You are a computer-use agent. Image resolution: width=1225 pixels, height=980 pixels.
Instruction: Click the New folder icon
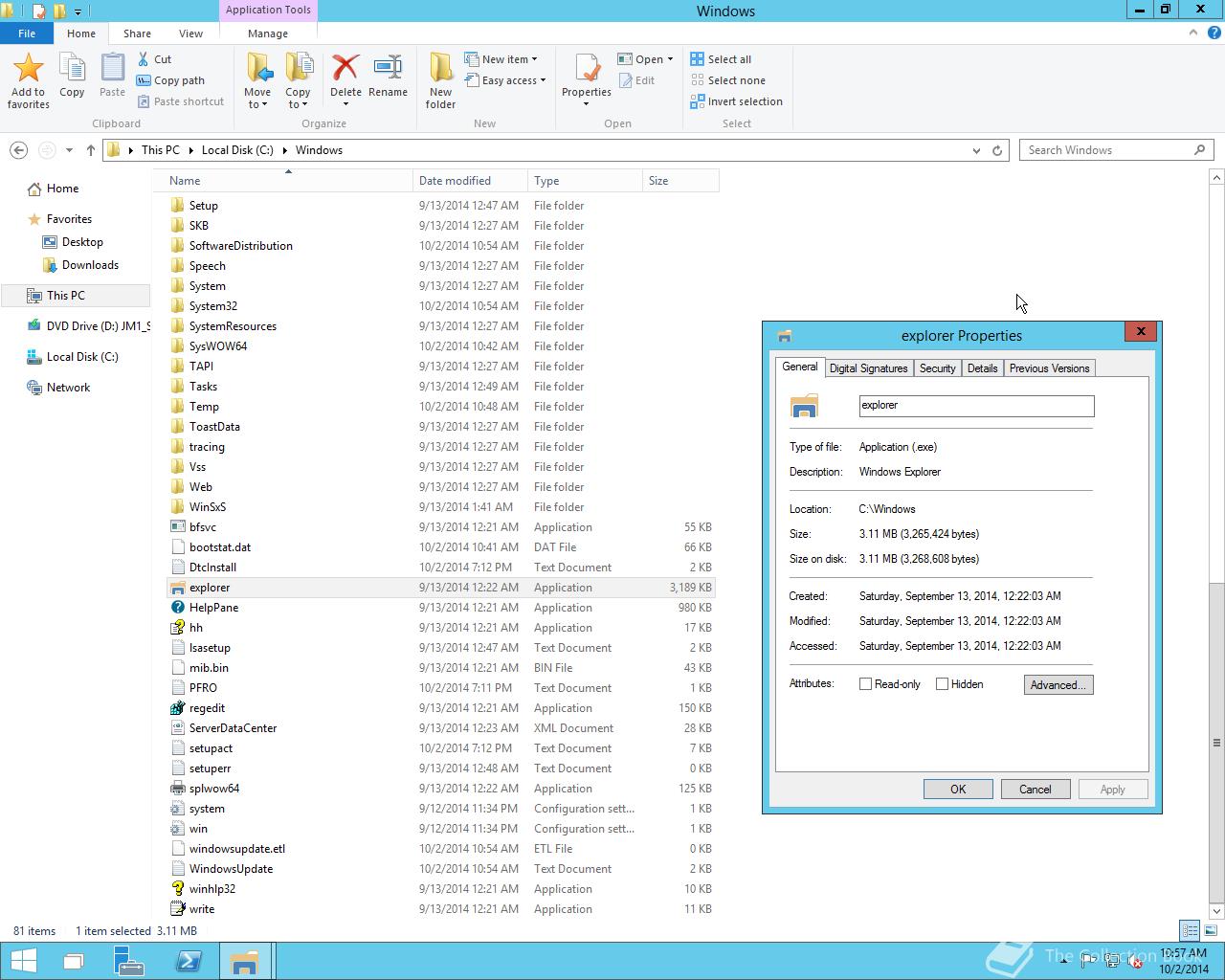(x=440, y=68)
